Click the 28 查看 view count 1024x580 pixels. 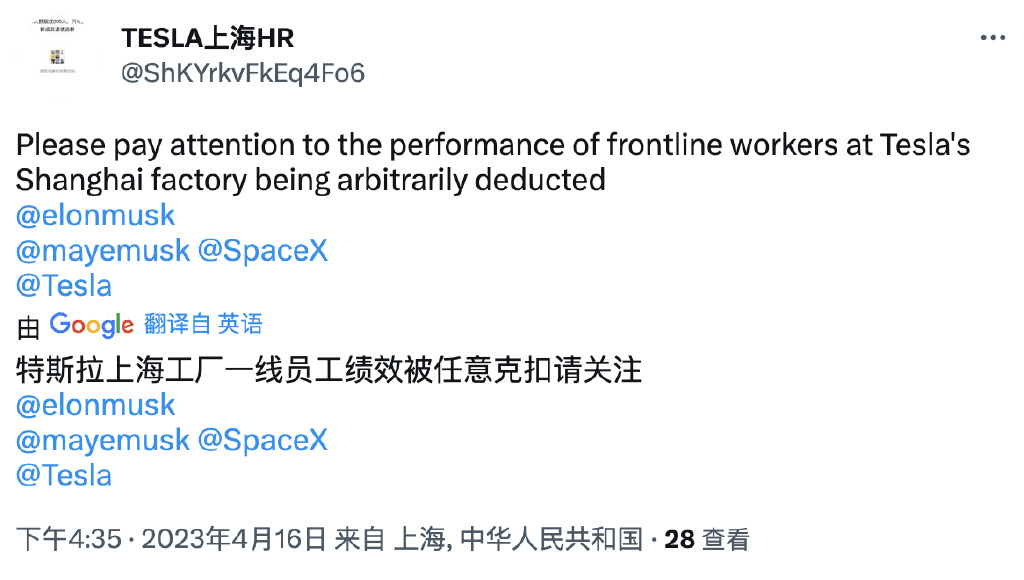[707, 540]
